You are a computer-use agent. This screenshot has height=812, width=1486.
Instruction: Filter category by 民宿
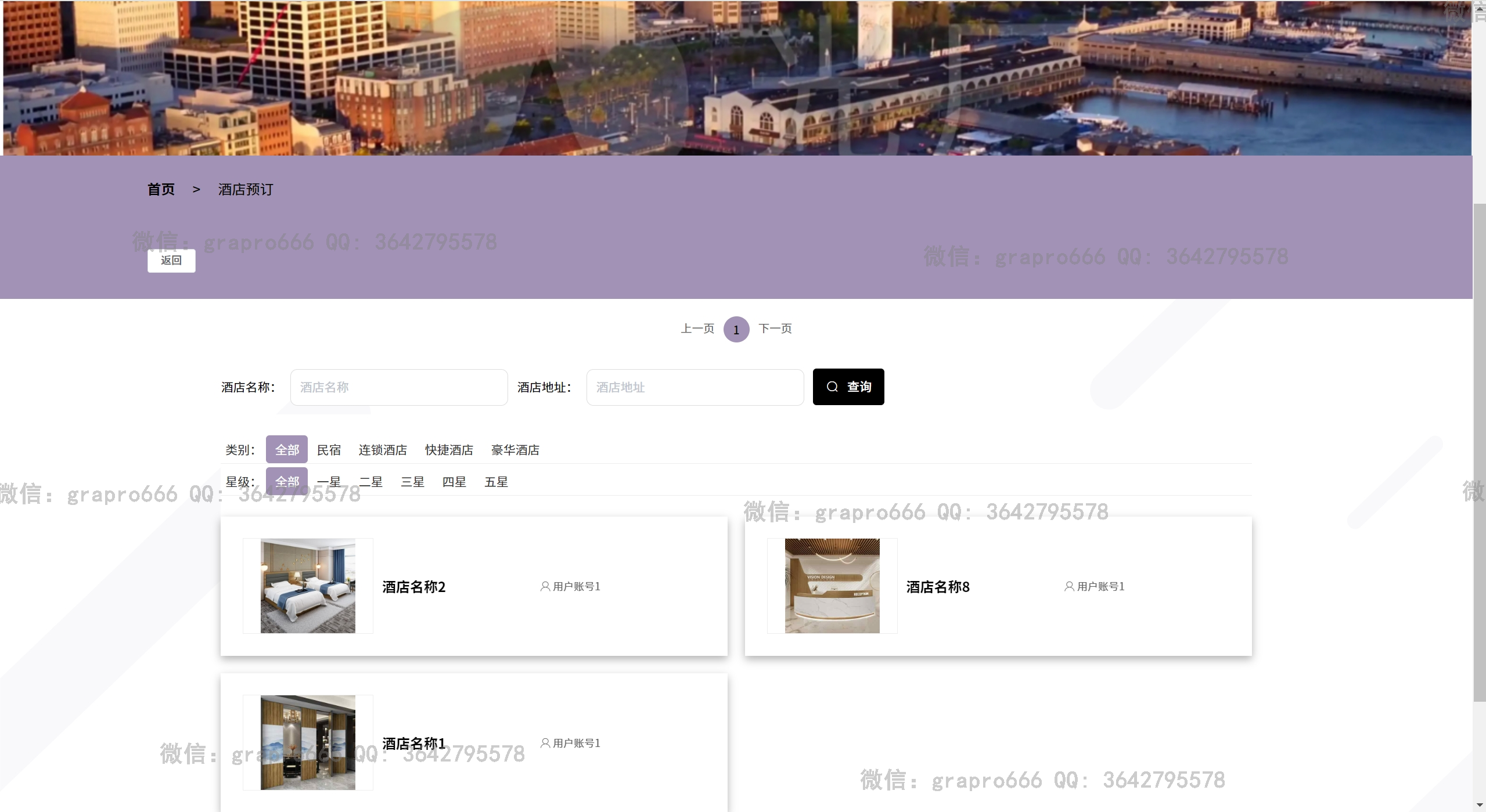coord(329,450)
